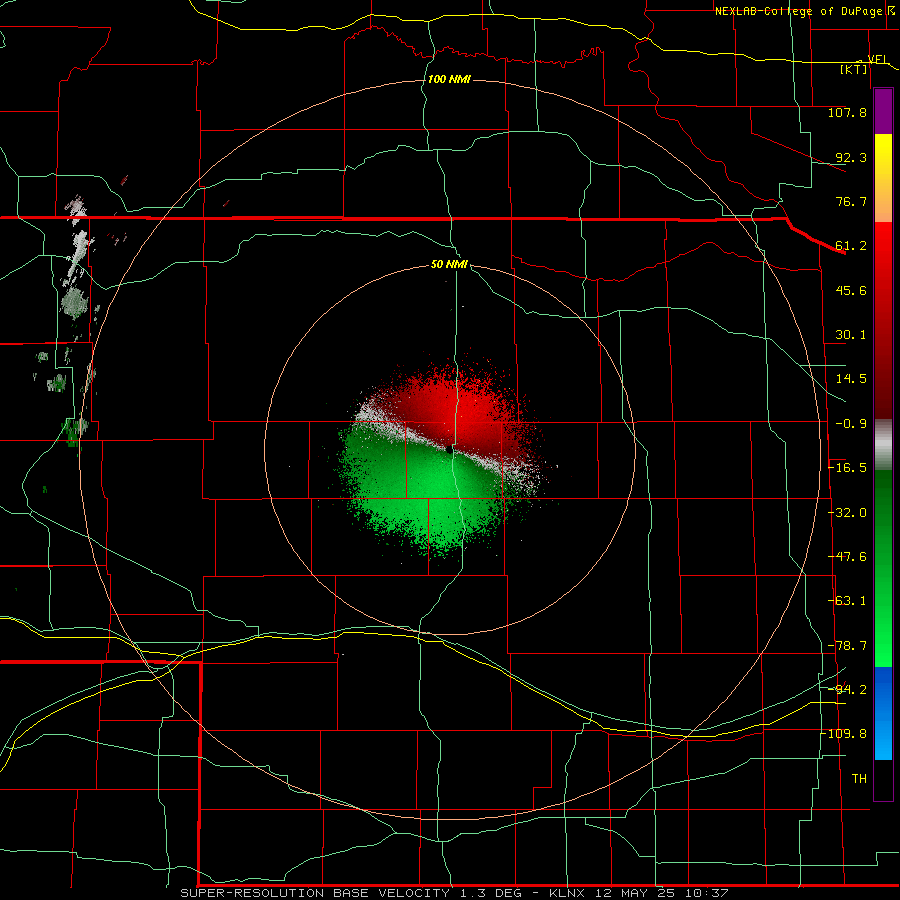Viewport: 900px width, 900px height.
Task: Pick the purple segment of the color bar
Action: coord(883,111)
